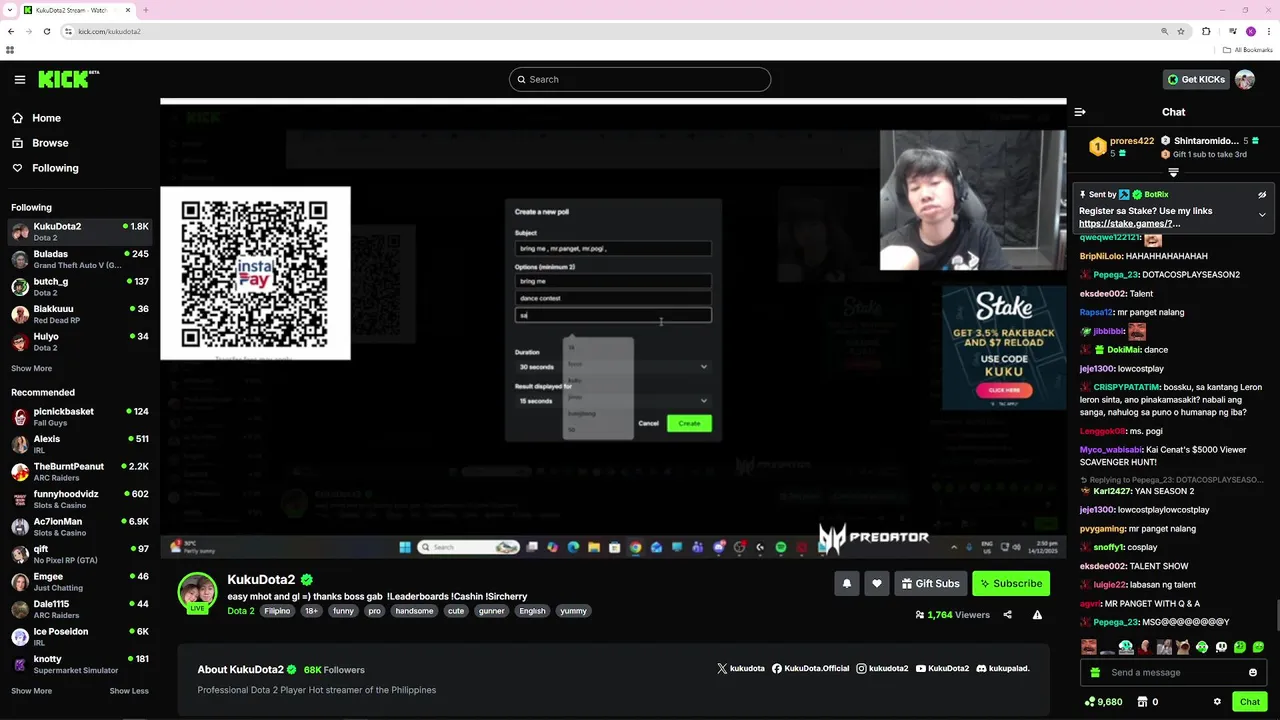Click the Stake promo banner in the stream
This screenshot has height=720, width=1280.
coord(1004,347)
